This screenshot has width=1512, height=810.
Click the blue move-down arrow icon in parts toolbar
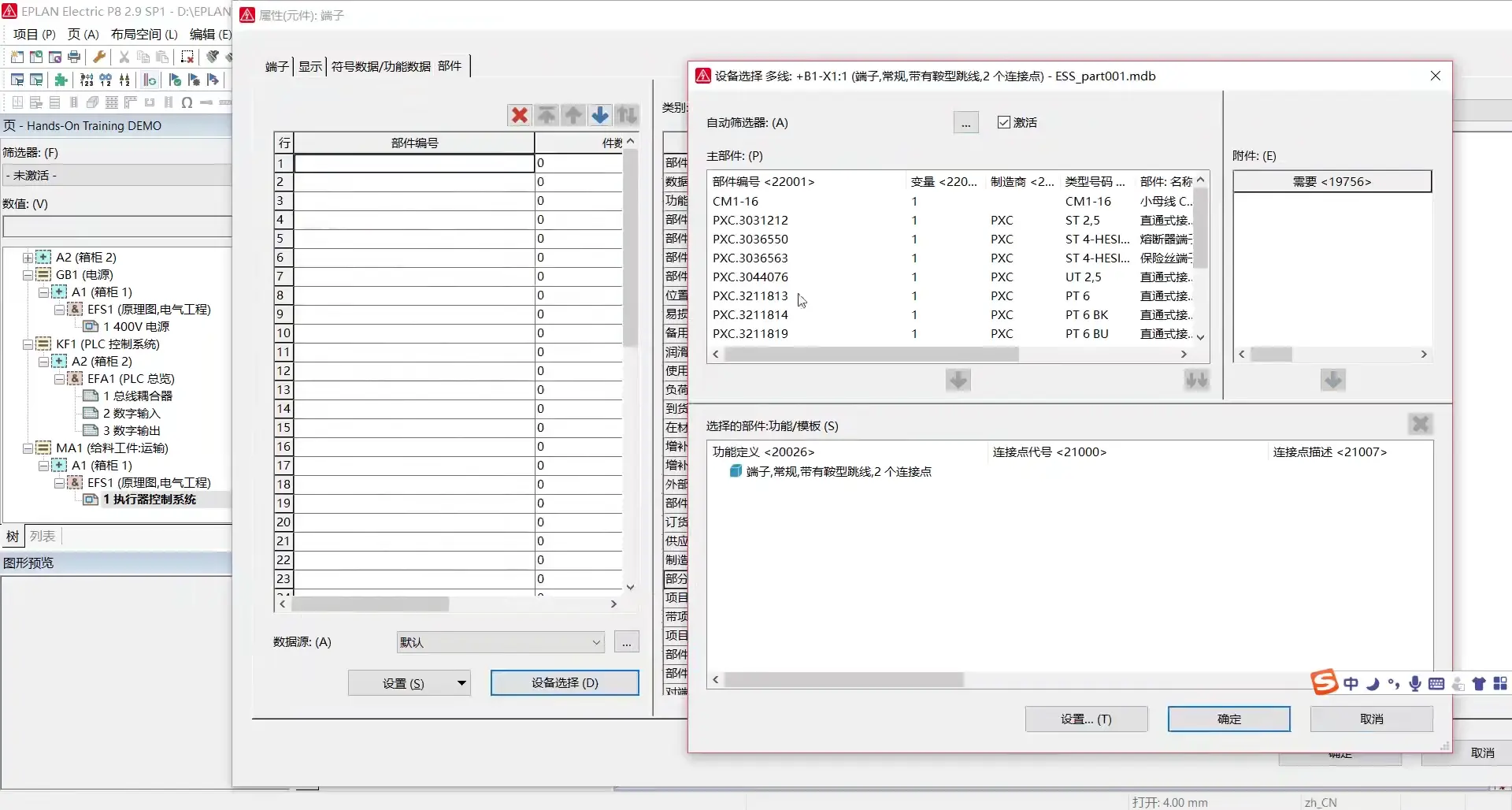pos(600,115)
